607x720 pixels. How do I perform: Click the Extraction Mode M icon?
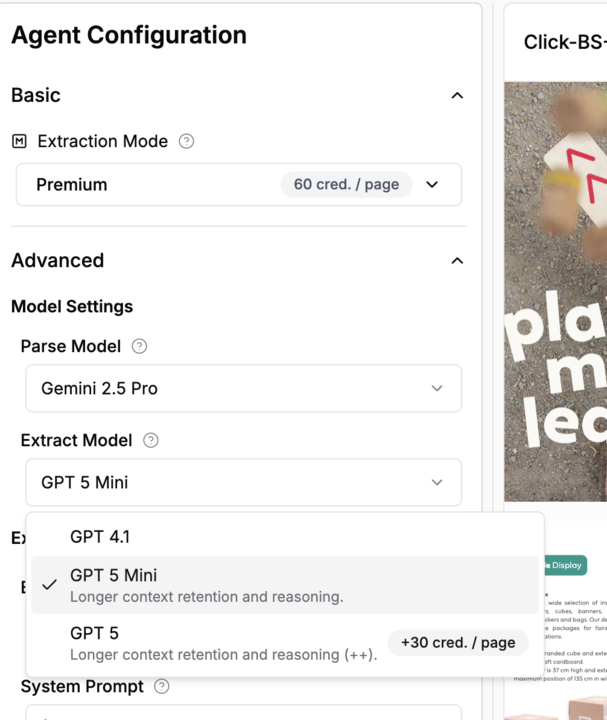coord(19,142)
